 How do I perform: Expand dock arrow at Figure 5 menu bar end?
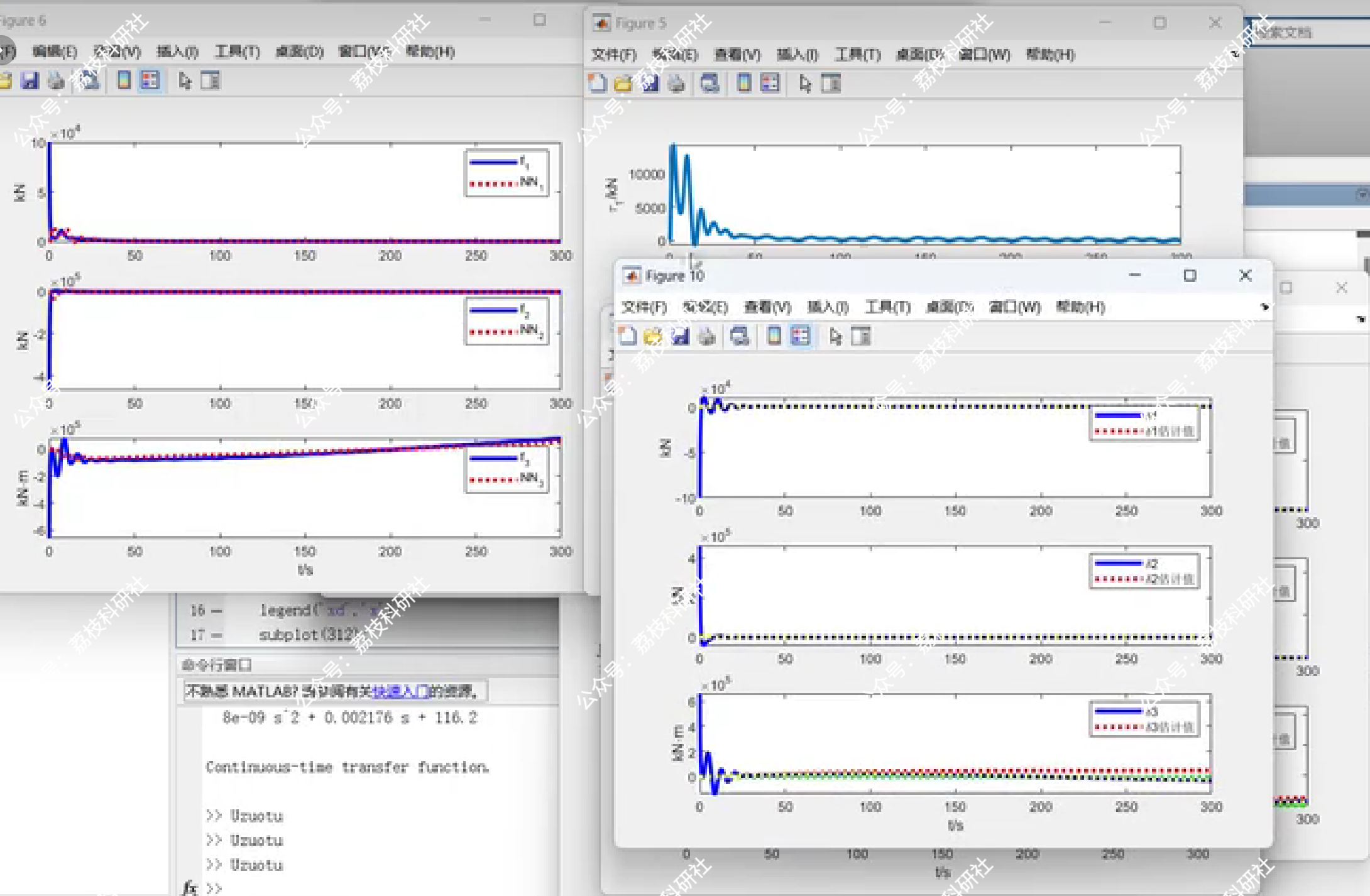1234,54
